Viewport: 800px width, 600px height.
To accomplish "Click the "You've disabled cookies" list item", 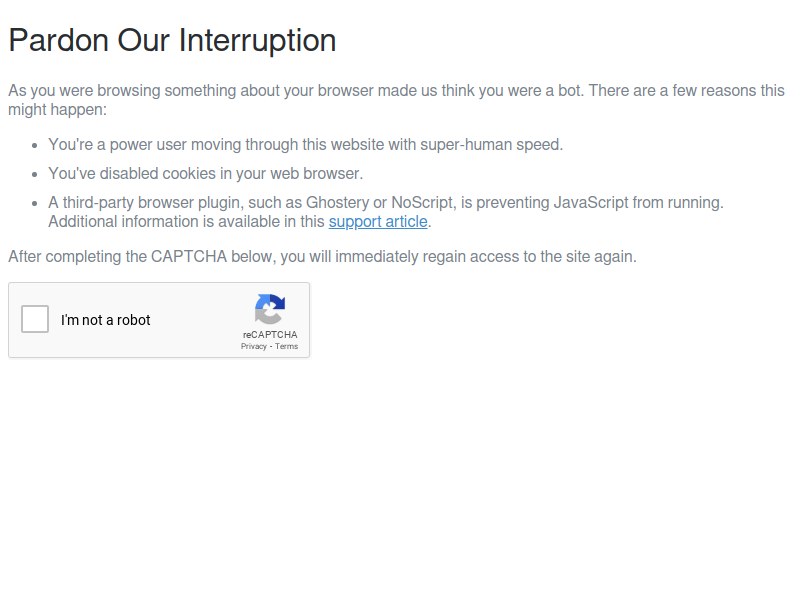I will point(206,174).
